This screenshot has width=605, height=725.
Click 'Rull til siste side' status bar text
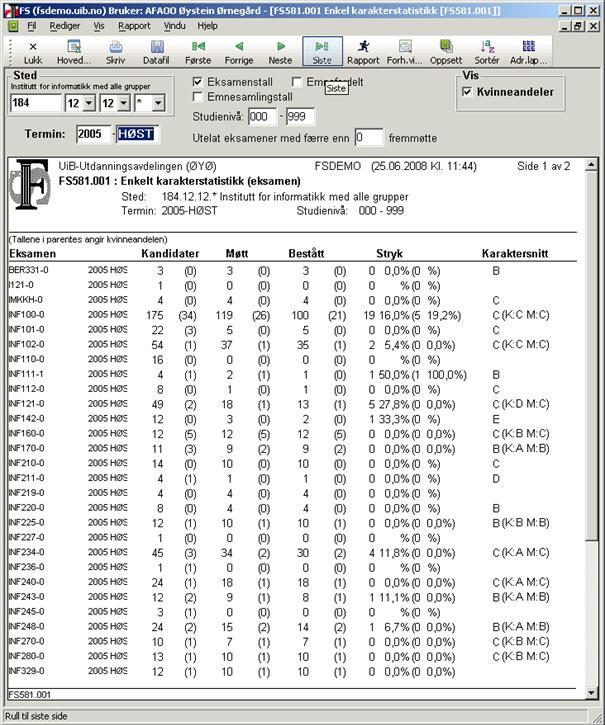coord(36,716)
